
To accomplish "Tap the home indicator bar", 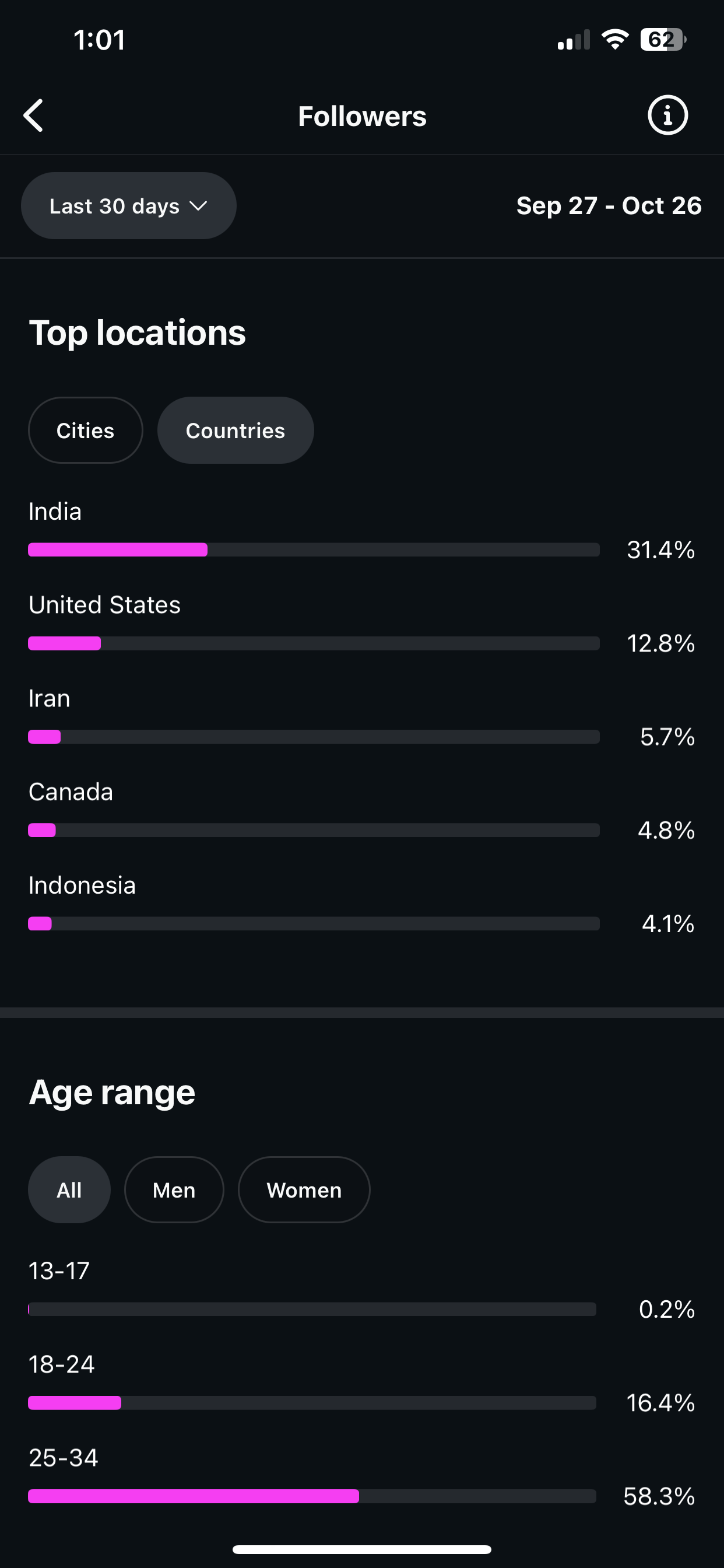I will (362, 1549).
